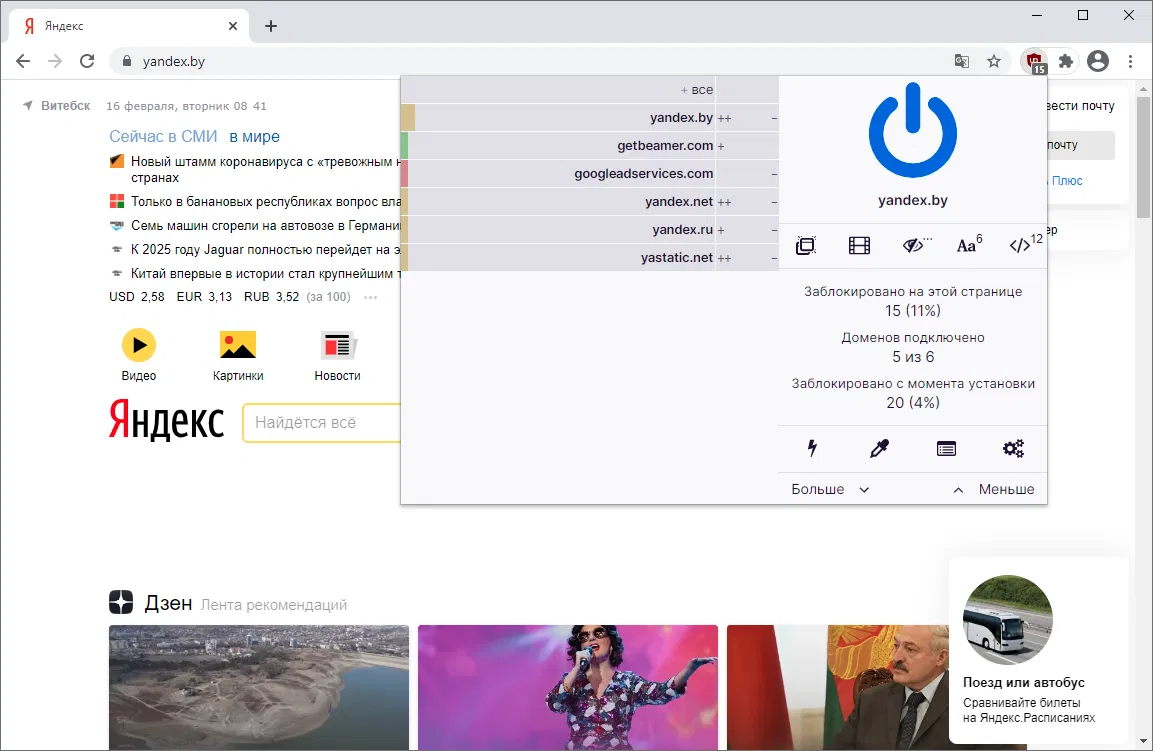Open Поезд или автобус promo card
This screenshot has width=1153, height=751.
[1038, 651]
